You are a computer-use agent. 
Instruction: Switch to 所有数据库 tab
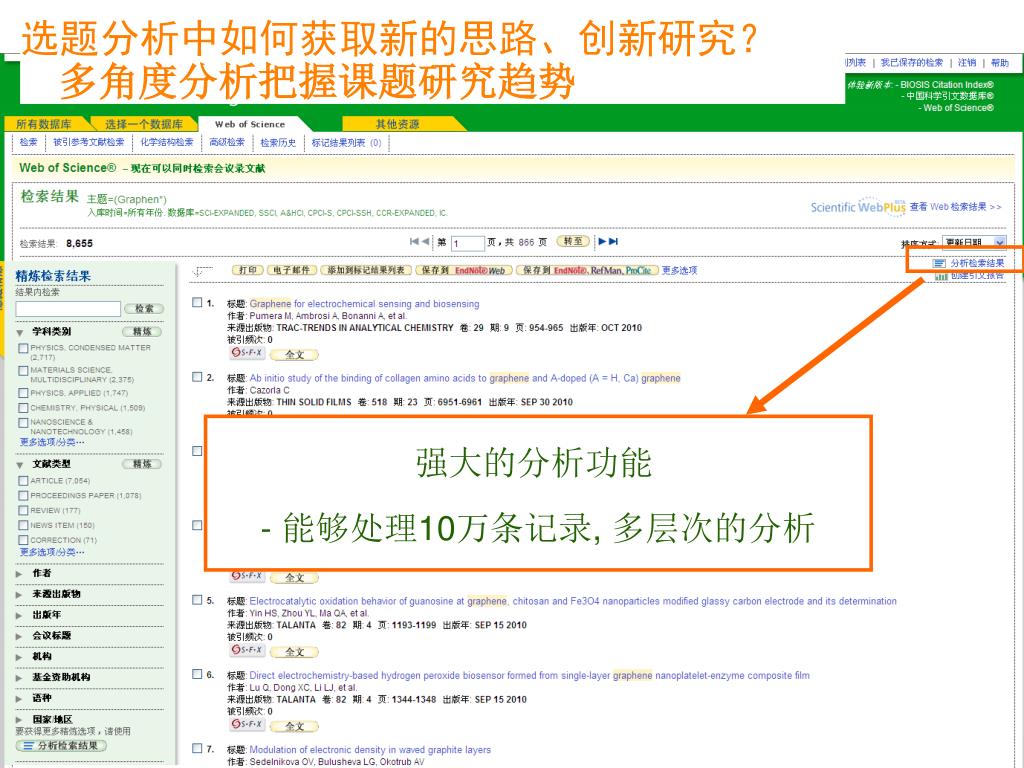pyautogui.click(x=44, y=124)
